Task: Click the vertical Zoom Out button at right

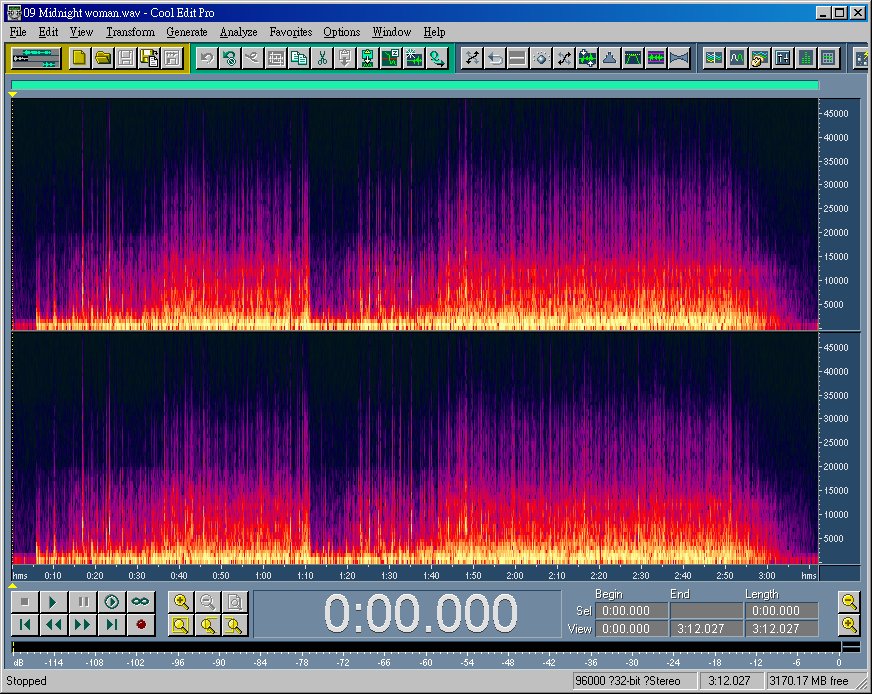Action: pyautogui.click(x=849, y=602)
